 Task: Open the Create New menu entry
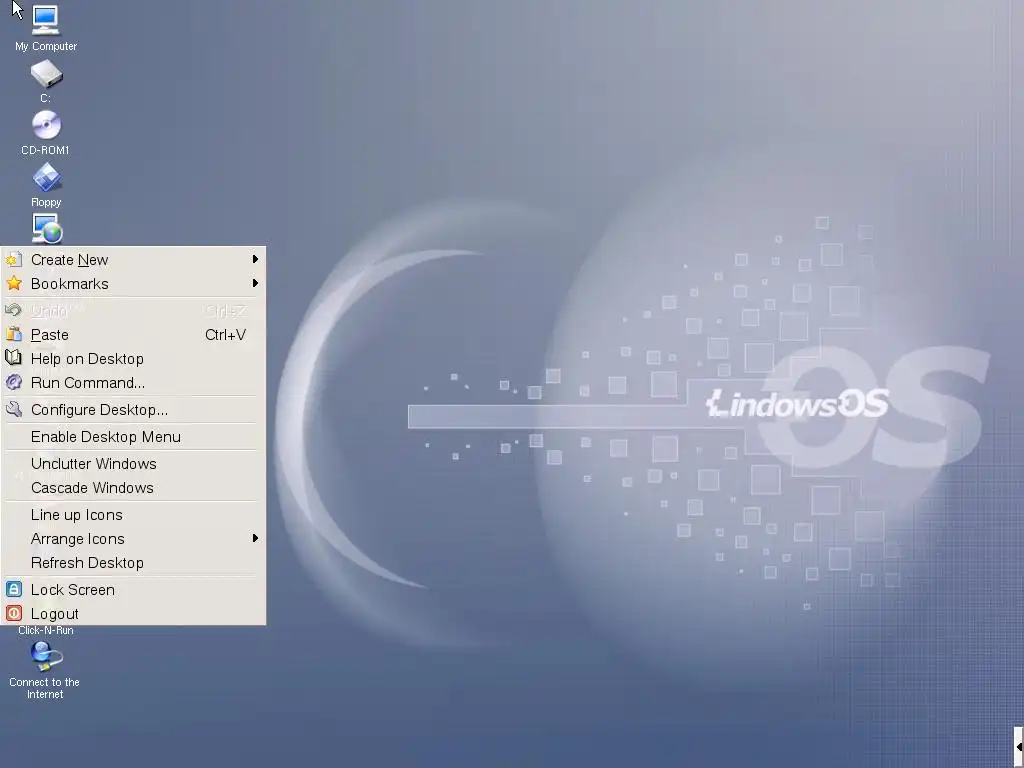(x=133, y=260)
